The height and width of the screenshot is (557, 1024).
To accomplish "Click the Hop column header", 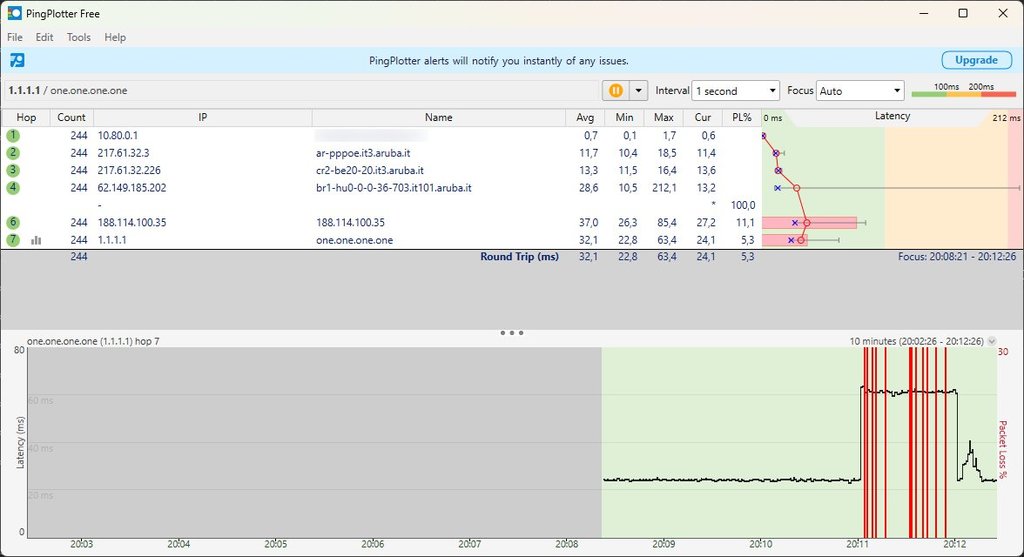I will (26, 118).
